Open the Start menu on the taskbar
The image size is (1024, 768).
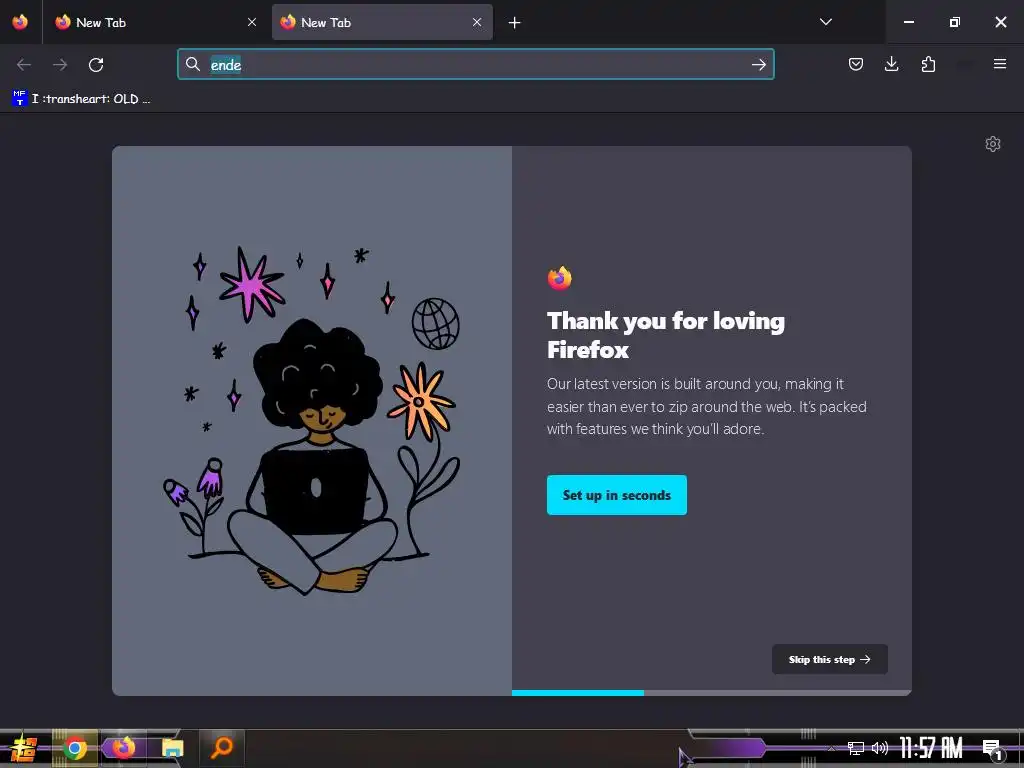pos(25,748)
